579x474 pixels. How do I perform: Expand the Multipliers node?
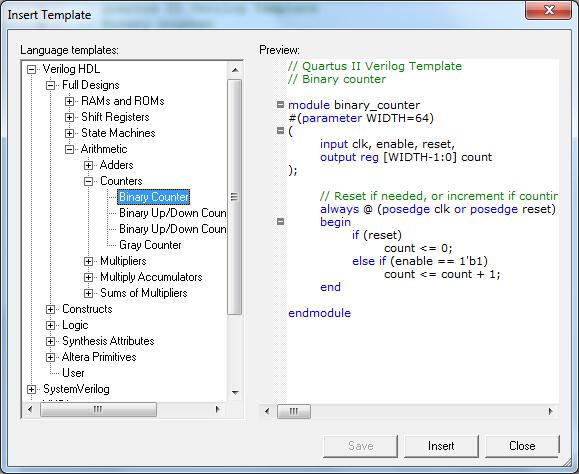click(88, 261)
